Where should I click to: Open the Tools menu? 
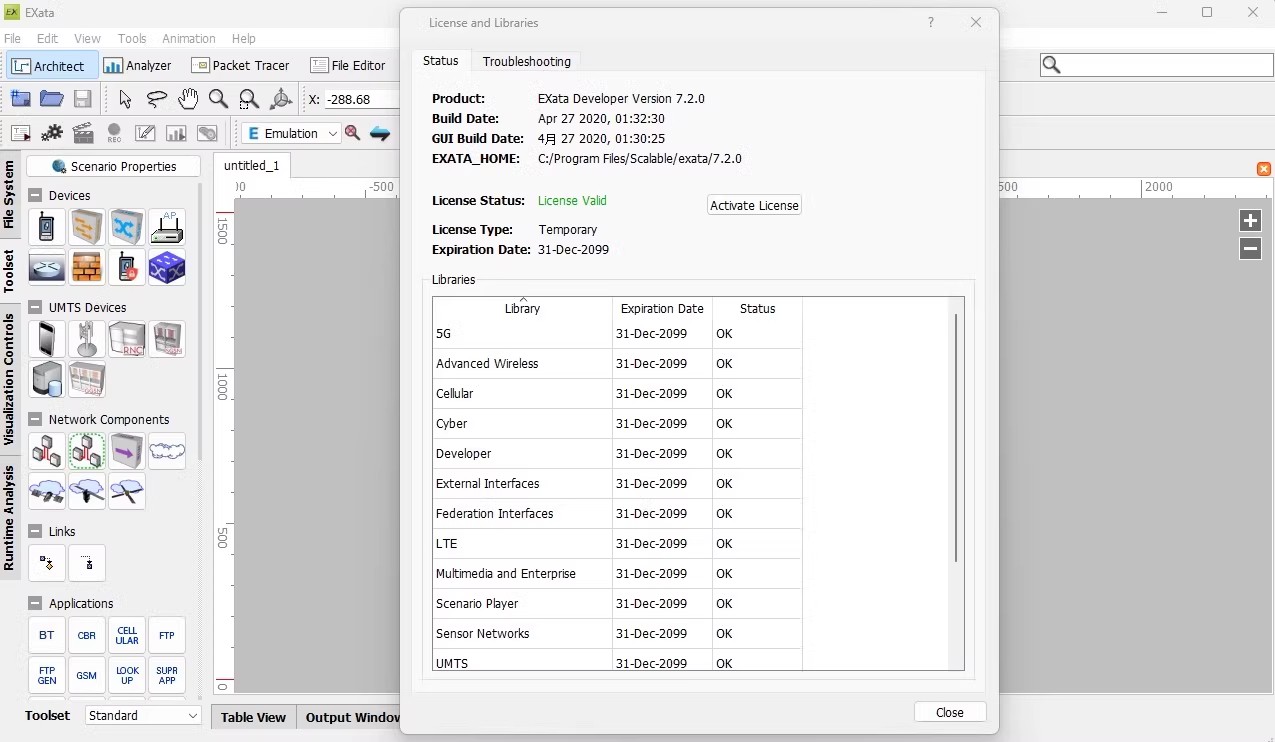(132, 38)
